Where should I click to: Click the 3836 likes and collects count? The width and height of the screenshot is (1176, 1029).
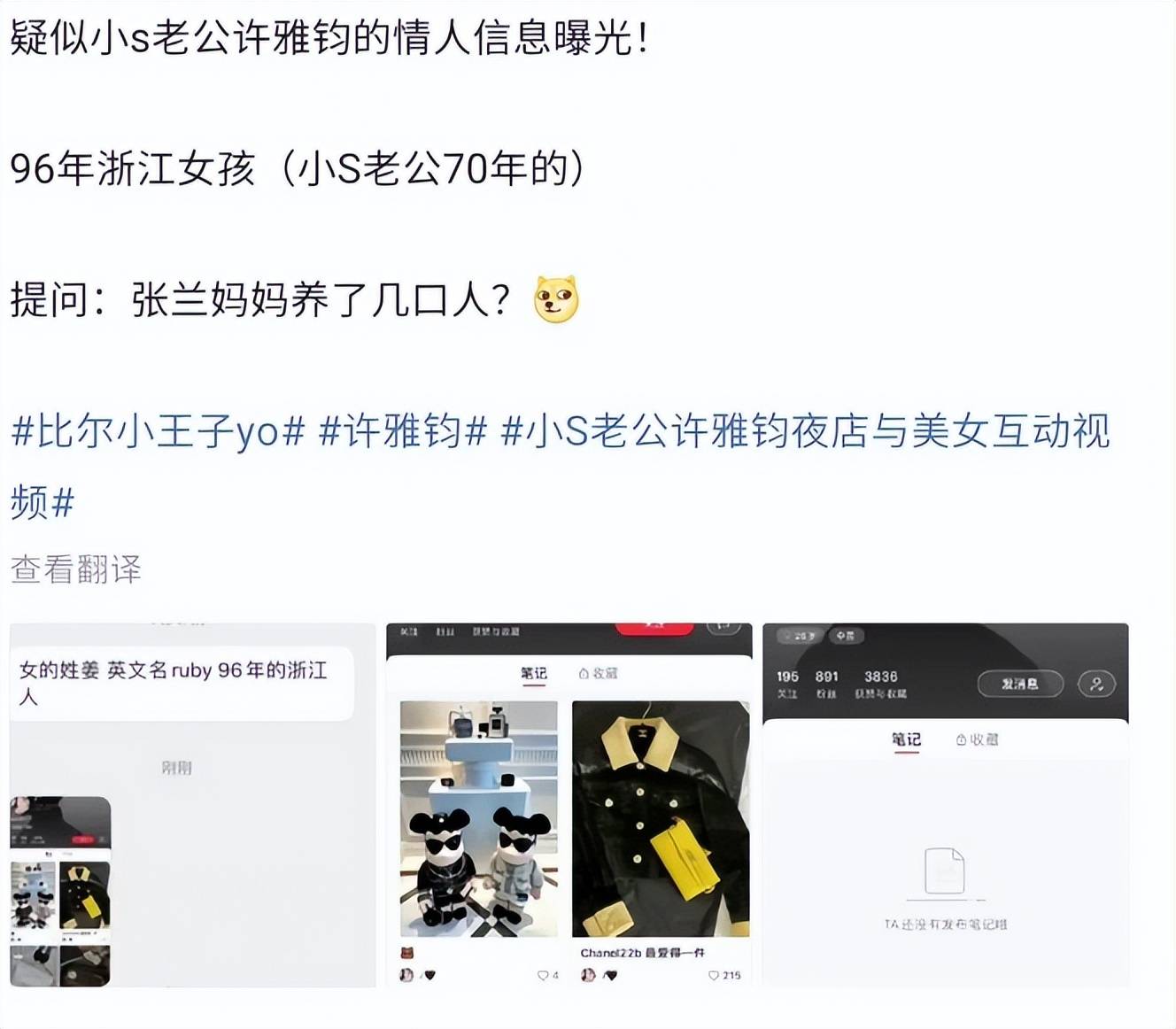click(880, 684)
